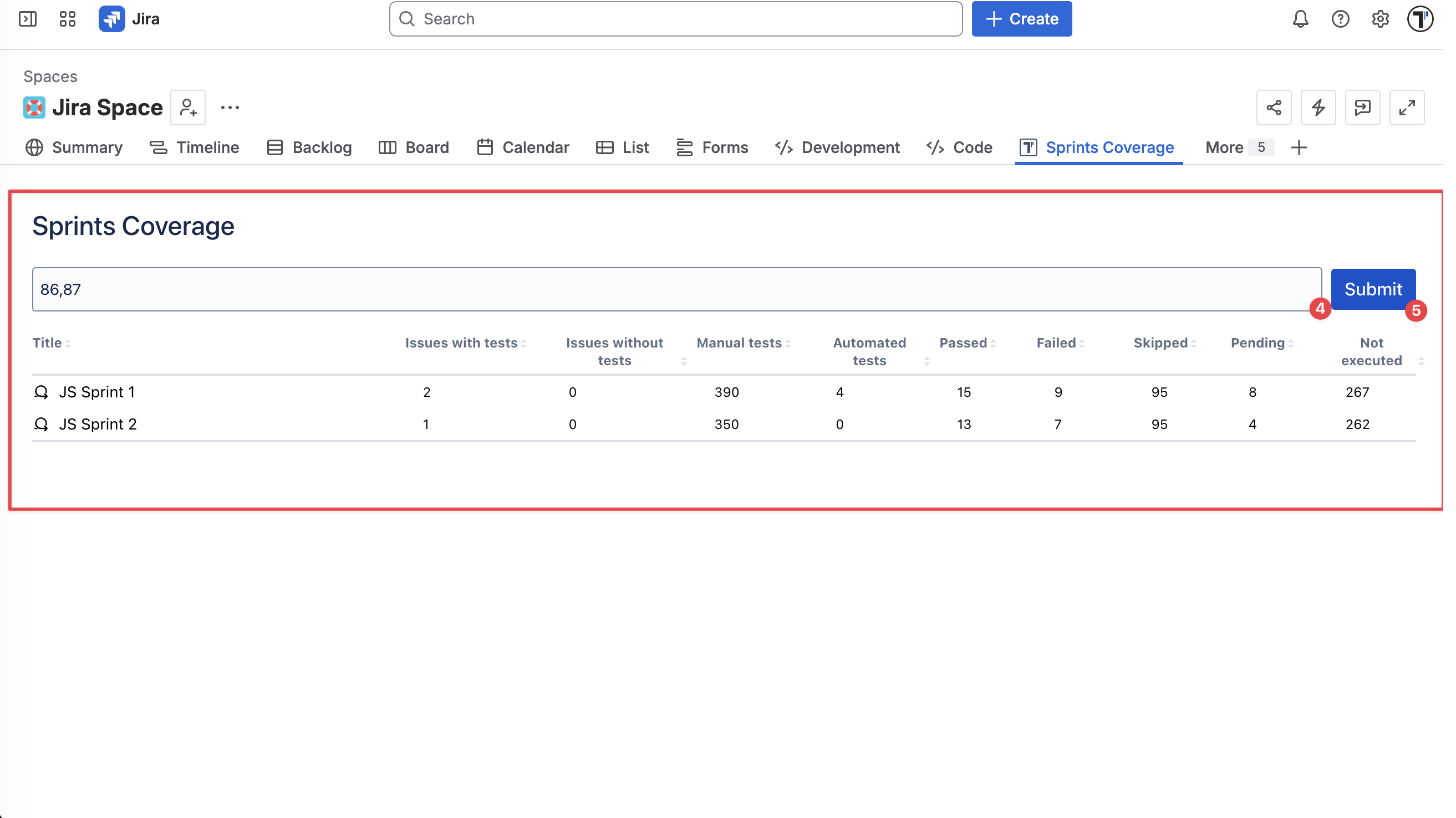
Task: Open the app switcher grid icon
Action: tap(67, 19)
